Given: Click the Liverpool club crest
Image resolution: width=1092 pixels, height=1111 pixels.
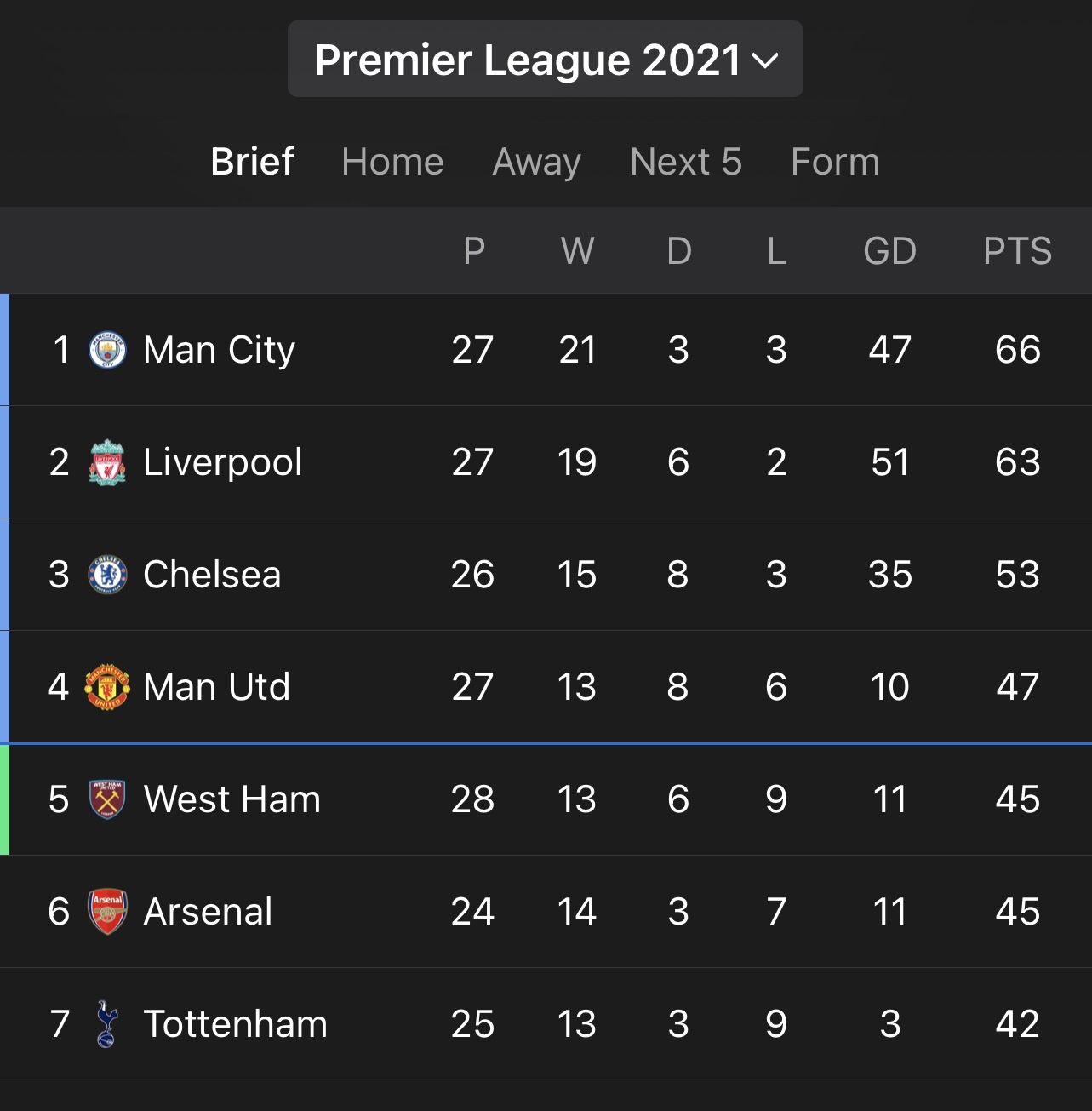Looking at the screenshot, I should tap(108, 462).
